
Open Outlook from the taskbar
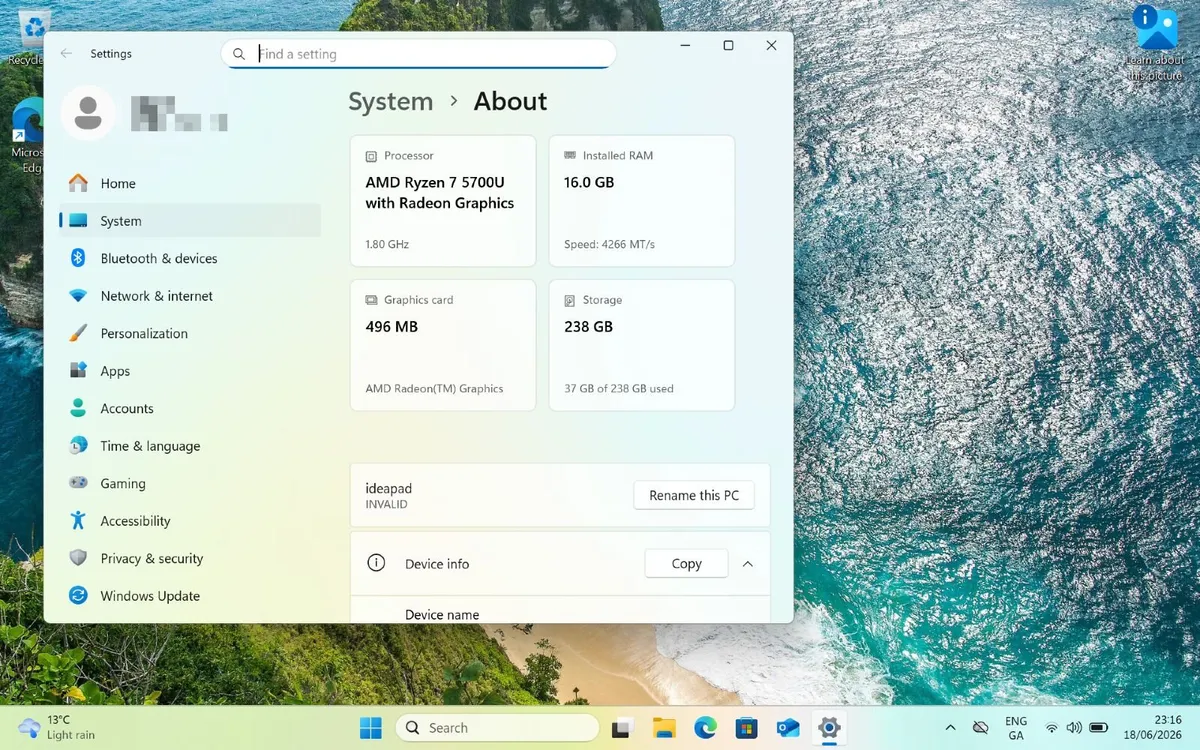click(x=788, y=728)
